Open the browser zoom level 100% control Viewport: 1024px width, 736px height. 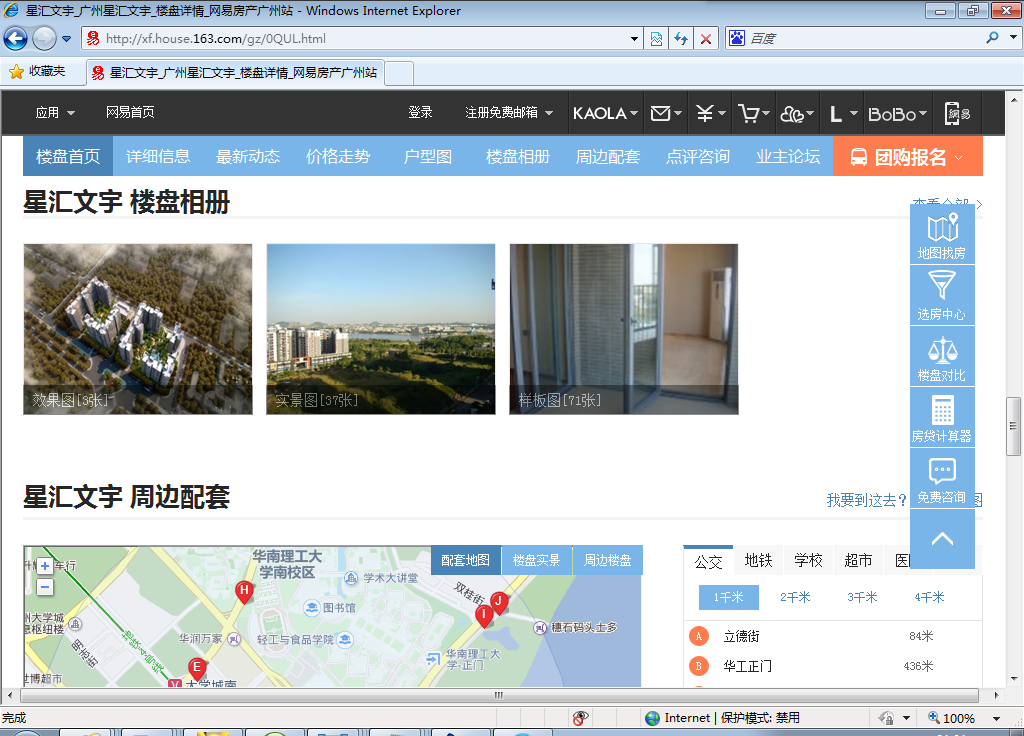pos(963,718)
